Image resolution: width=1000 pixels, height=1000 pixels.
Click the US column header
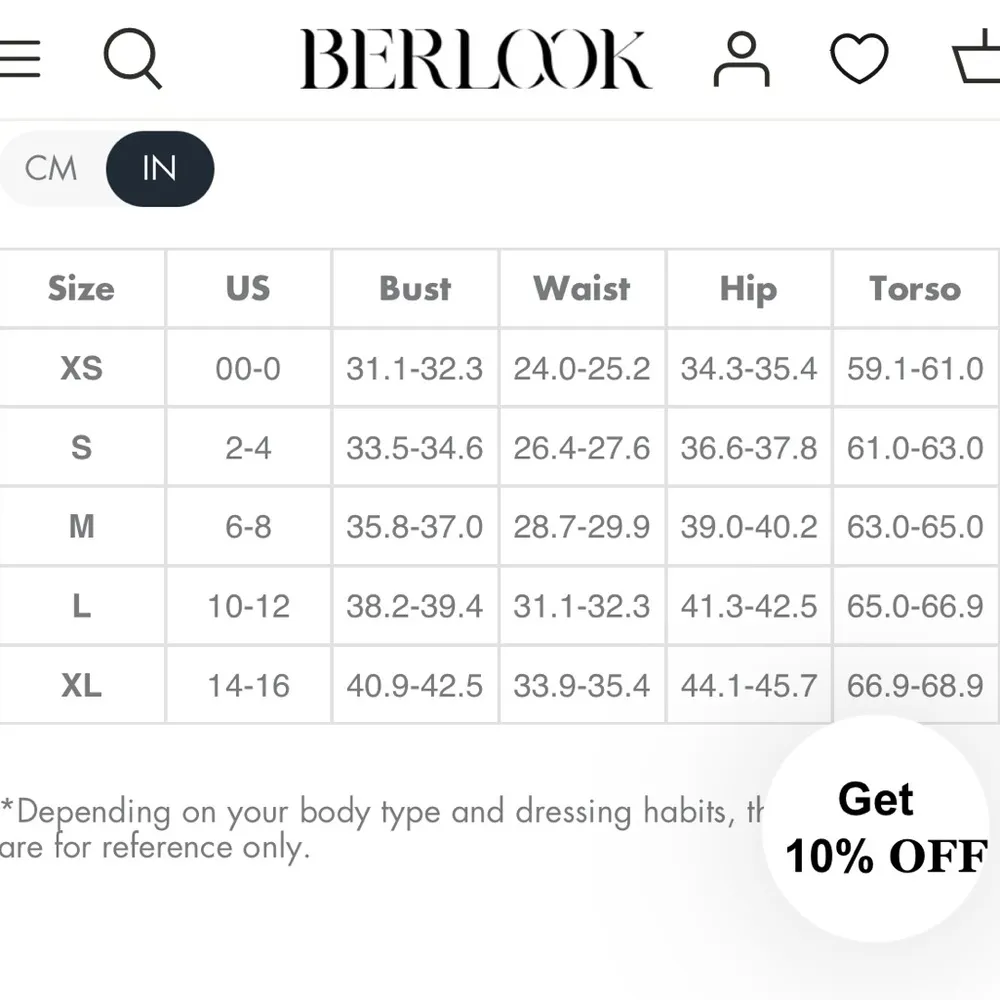tap(246, 289)
